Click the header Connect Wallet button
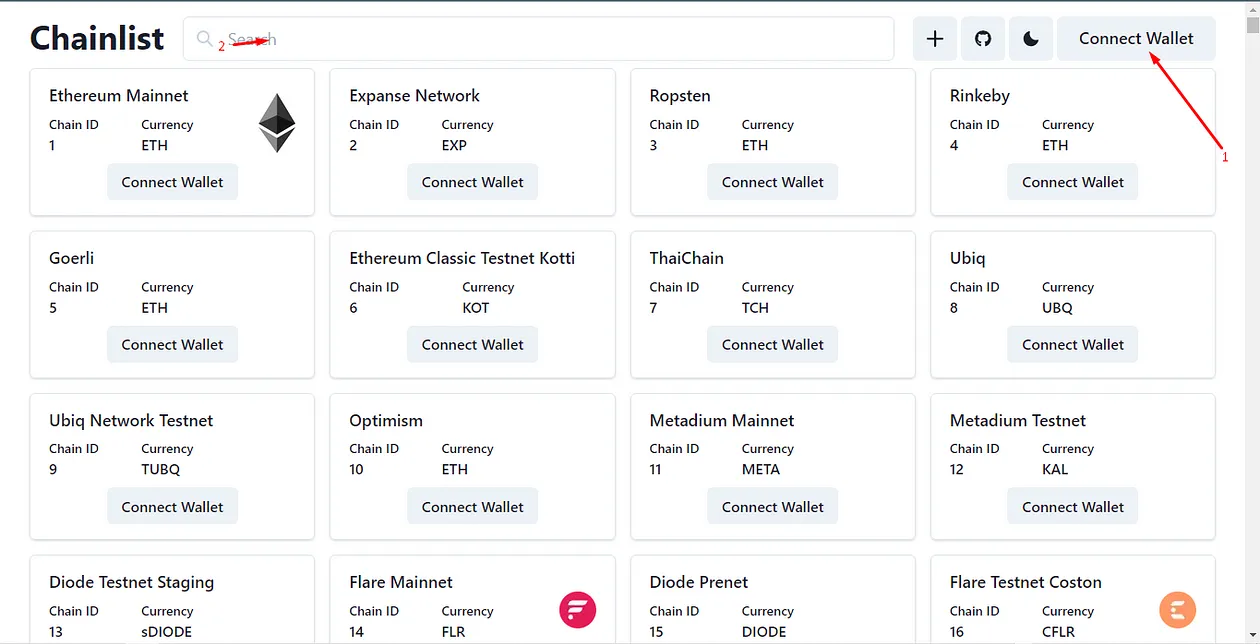Screen dimensions: 1260x644 pyautogui.click(x=1136, y=39)
